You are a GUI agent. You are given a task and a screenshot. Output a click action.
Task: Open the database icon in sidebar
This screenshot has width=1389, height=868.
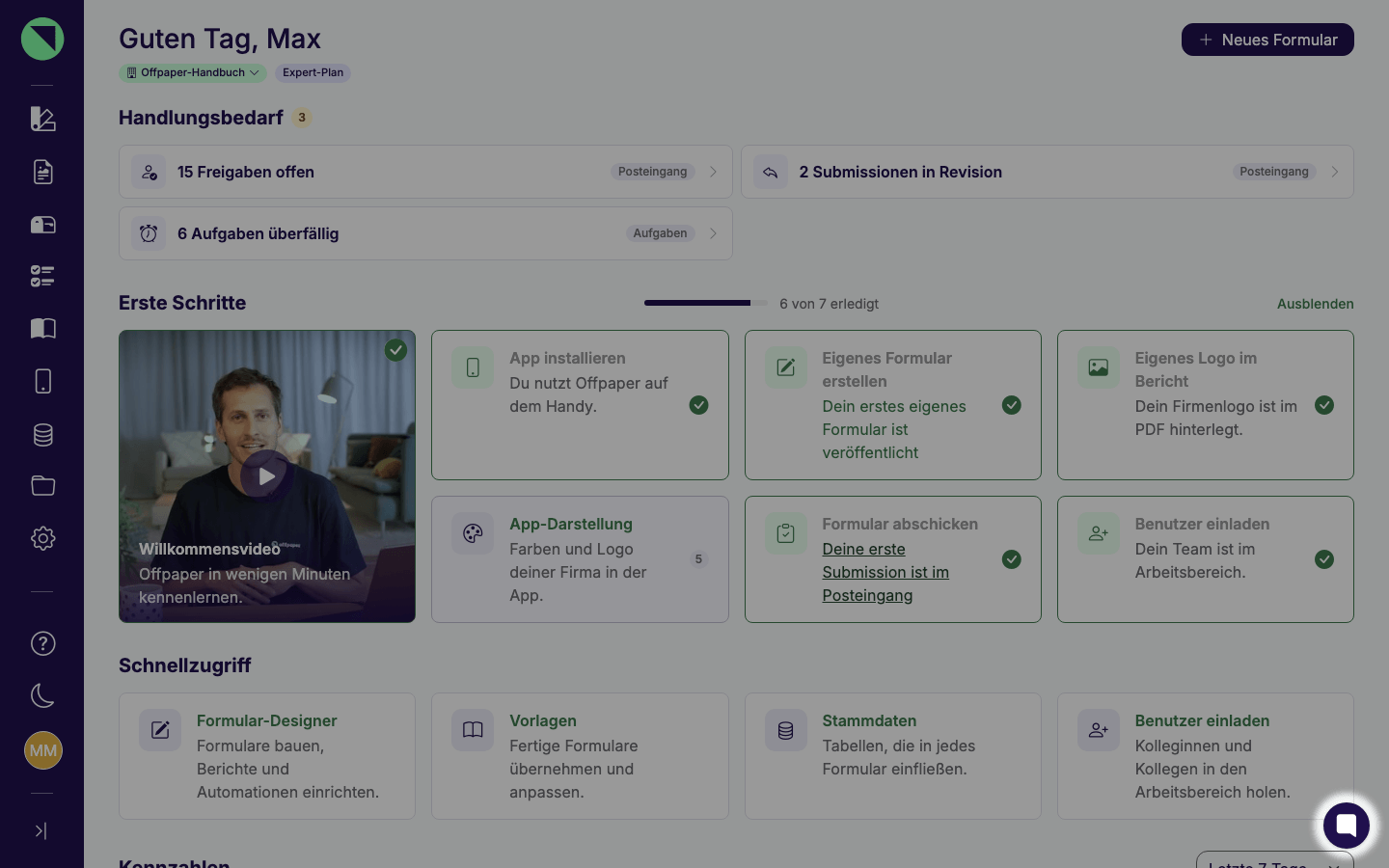click(42, 434)
